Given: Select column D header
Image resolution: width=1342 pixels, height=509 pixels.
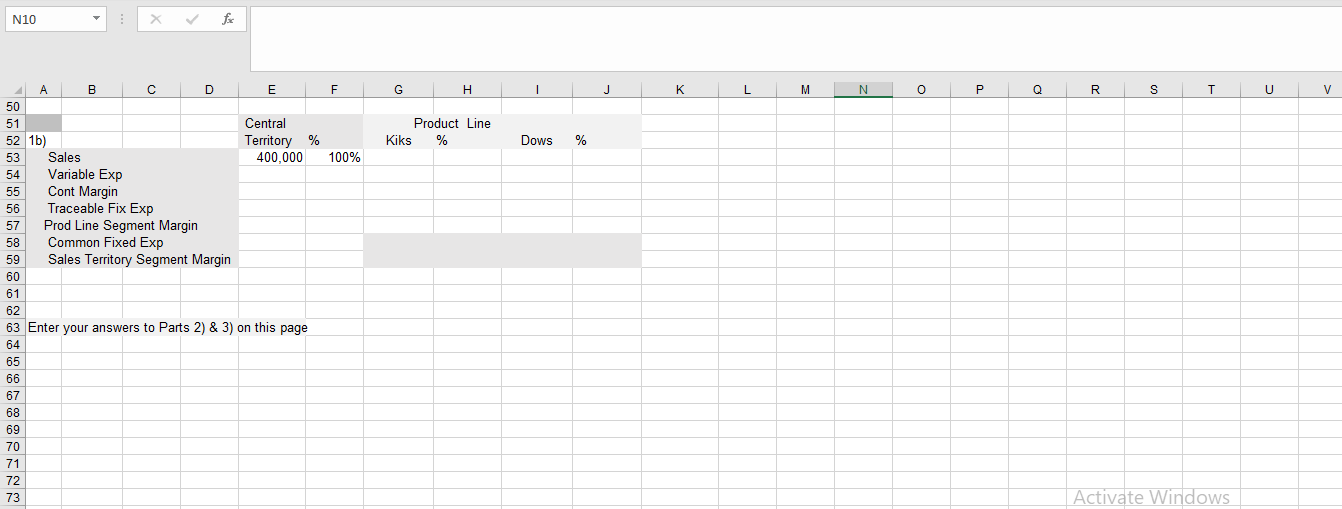Looking at the screenshot, I should (x=209, y=90).
